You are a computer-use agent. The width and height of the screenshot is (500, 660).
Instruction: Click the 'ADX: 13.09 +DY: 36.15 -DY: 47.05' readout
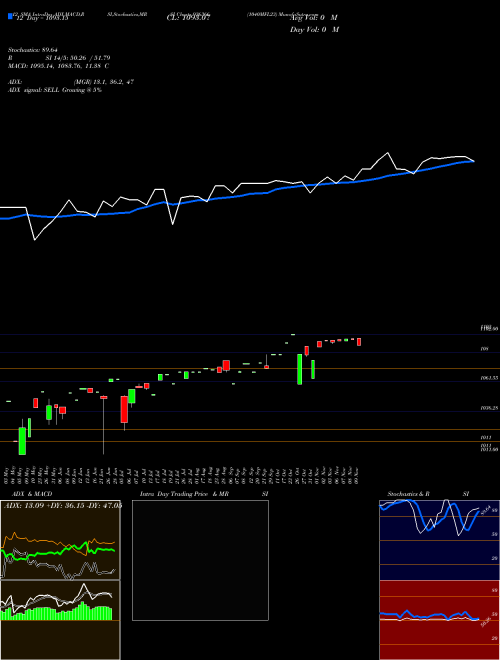tap(63, 505)
